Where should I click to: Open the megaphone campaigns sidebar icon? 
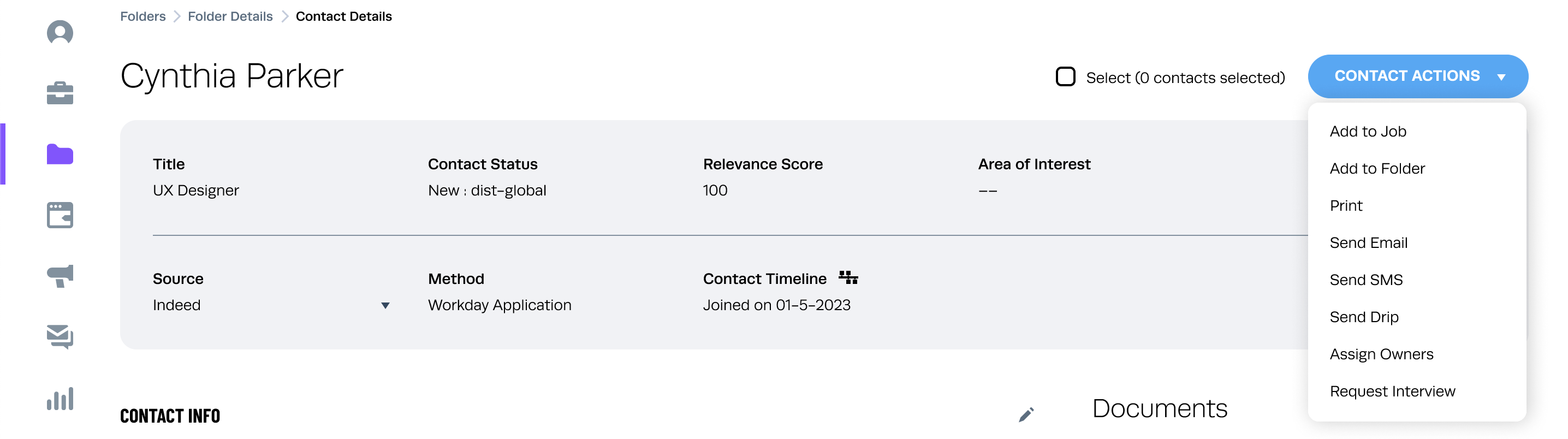[x=60, y=276]
